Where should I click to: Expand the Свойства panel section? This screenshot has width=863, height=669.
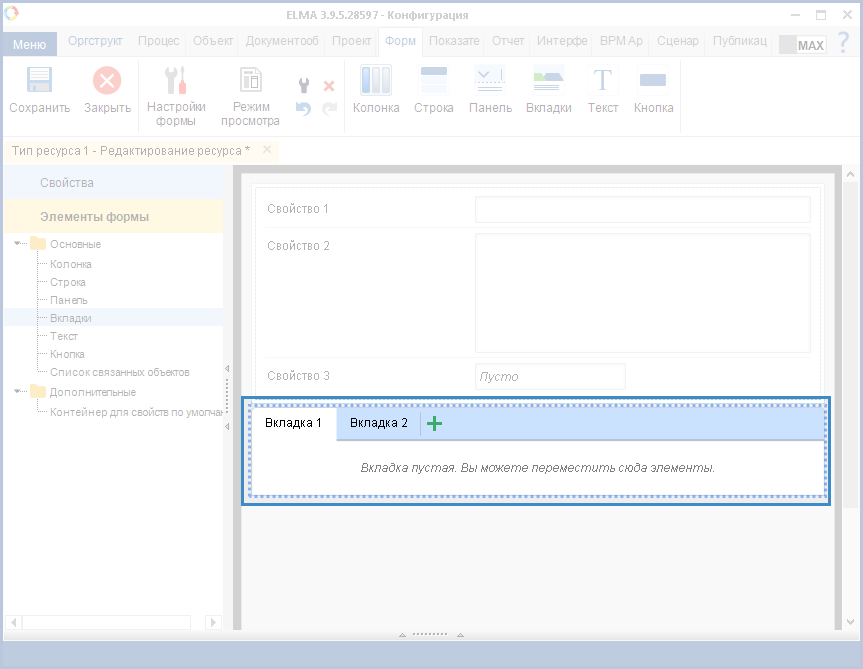point(67,183)
